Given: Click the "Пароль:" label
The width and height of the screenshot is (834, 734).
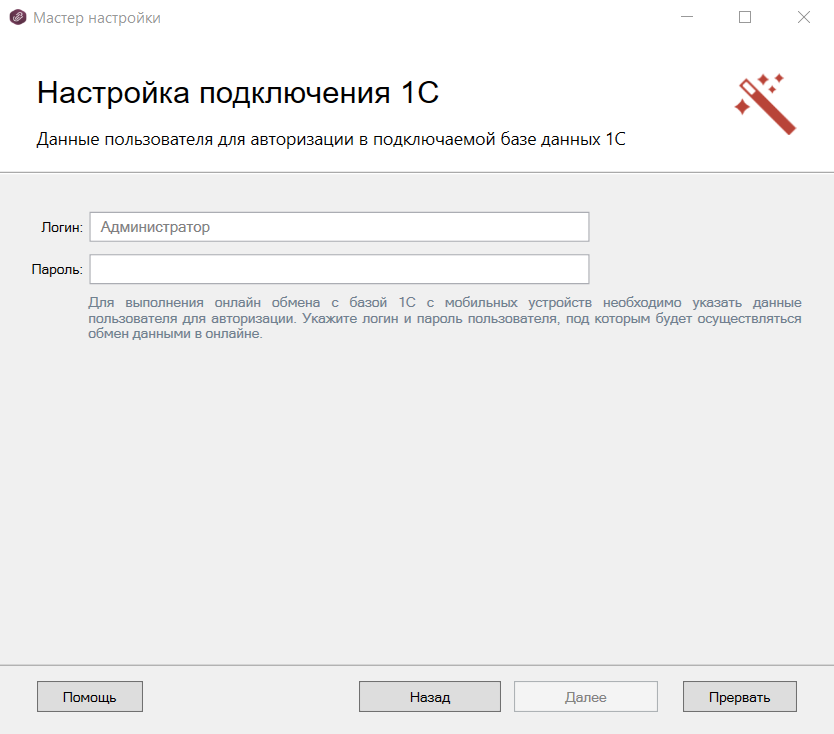Looking at the screenshot, I should click(x=57, y=270).
